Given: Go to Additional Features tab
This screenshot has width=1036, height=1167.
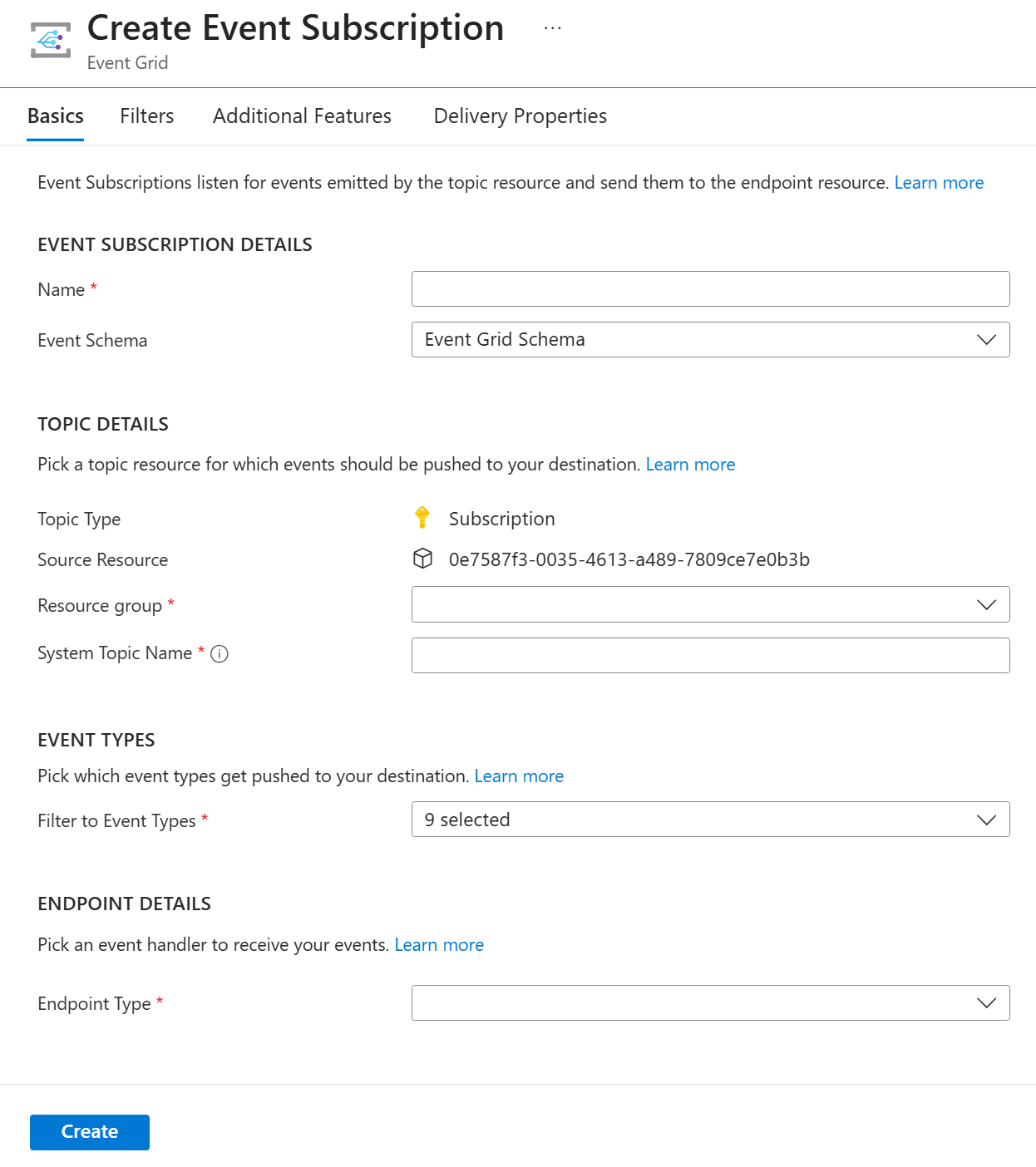Looking at the screenshot, I should (302, 116).
